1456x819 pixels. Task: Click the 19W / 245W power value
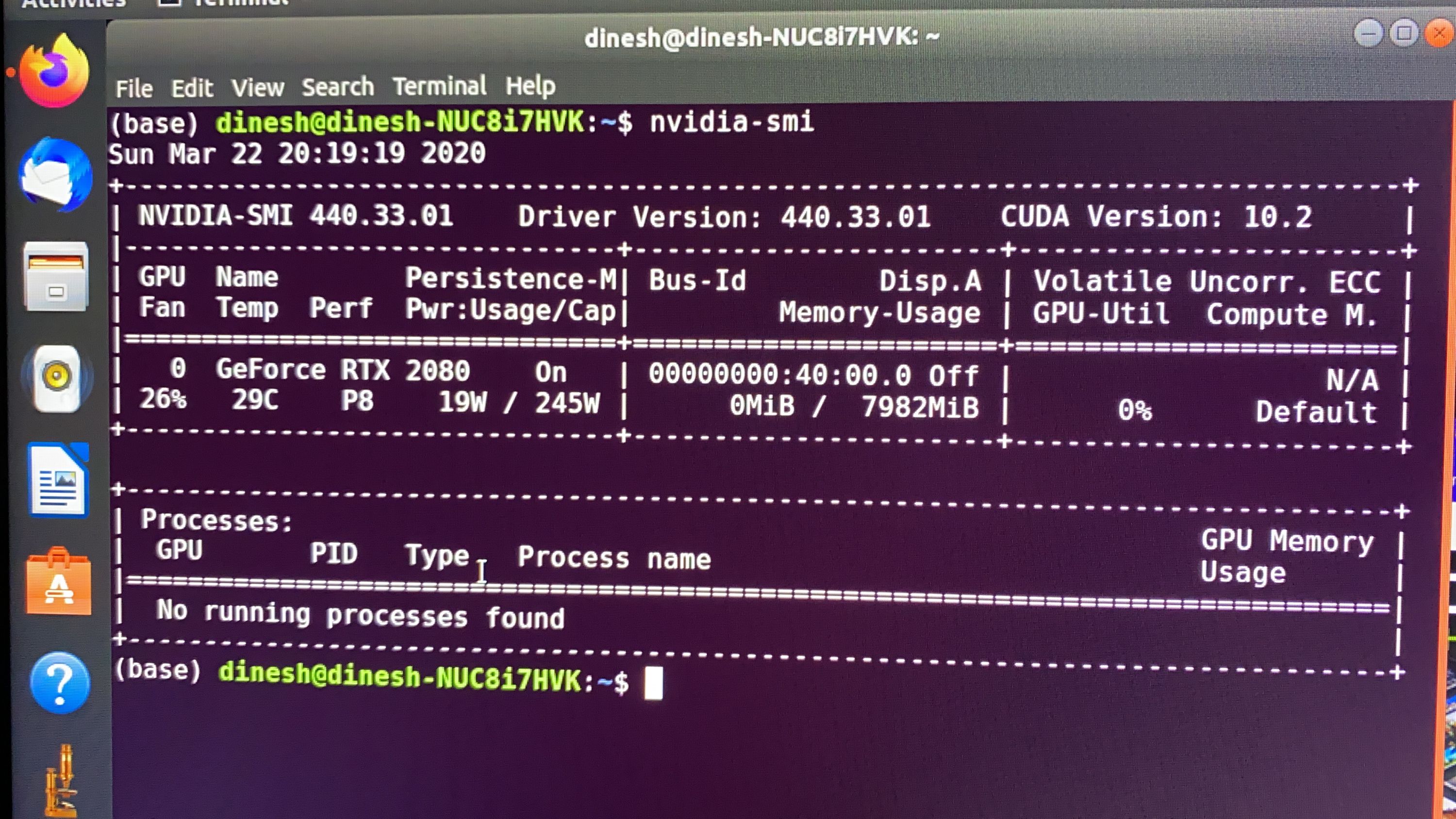[x=519, y=403]
